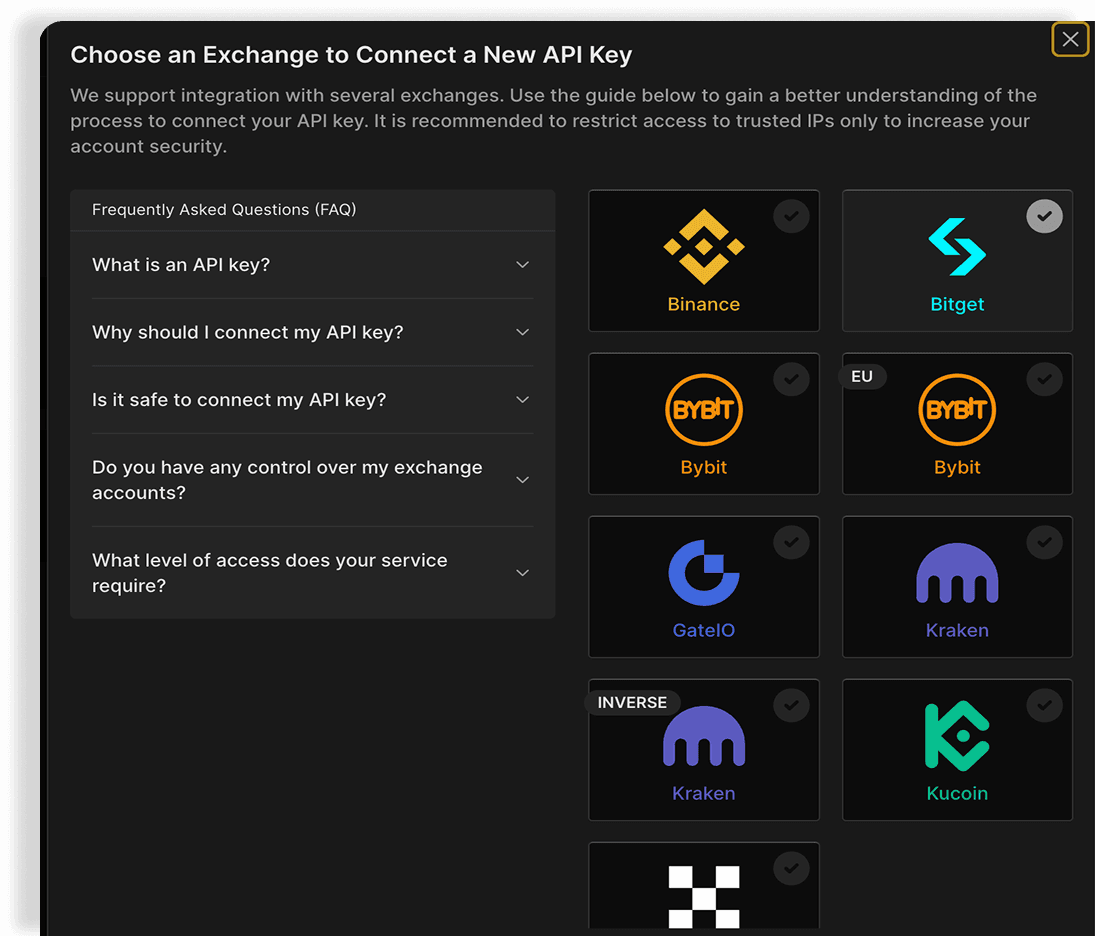Click the Kraken logo on INVERSE card

tap(703, 736)
